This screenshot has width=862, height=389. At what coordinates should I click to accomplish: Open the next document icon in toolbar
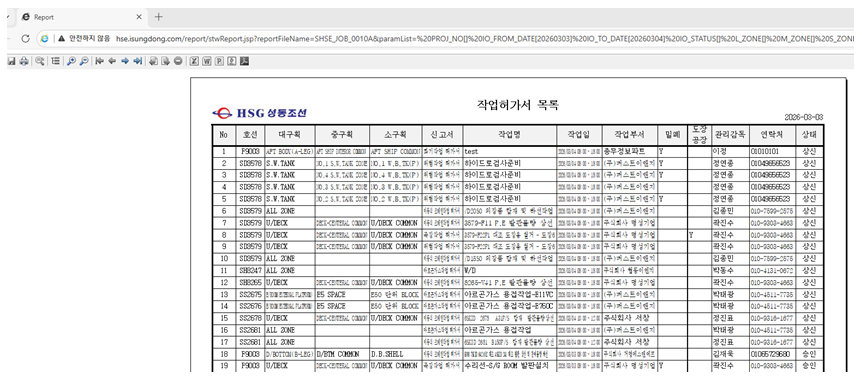(165, 61)
